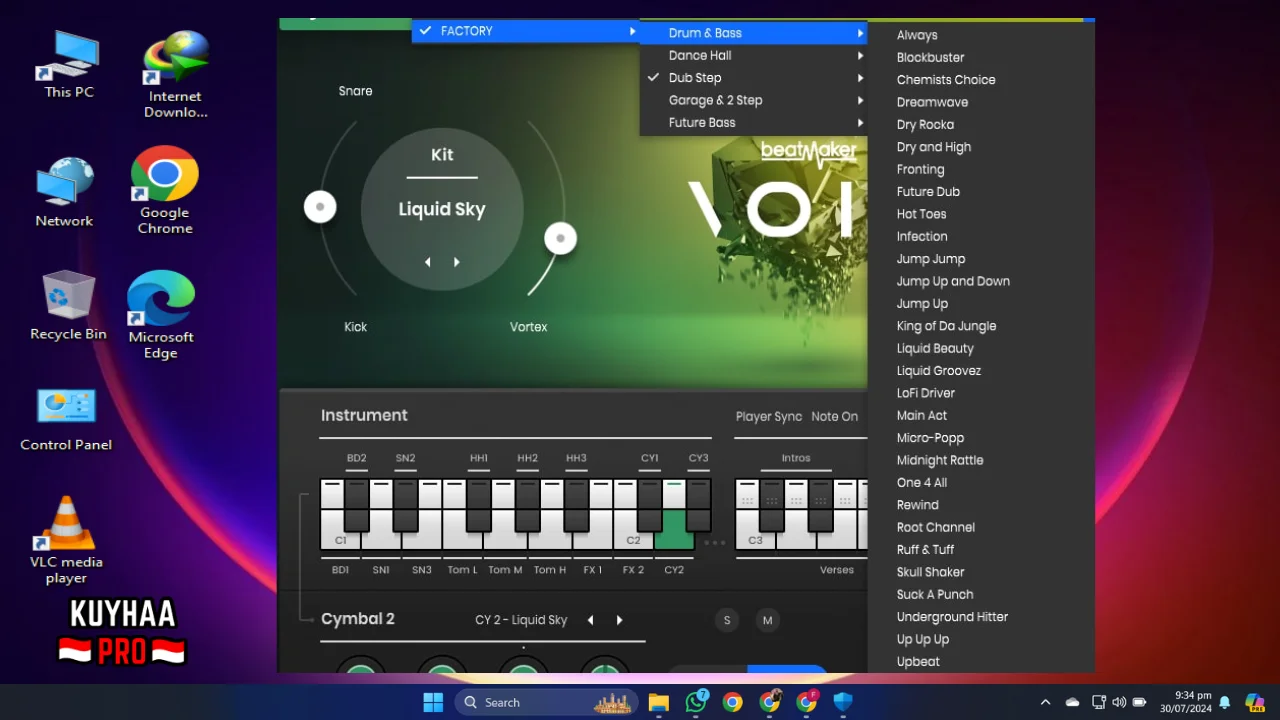1280x720 pixels.
Task: Select next Cymbal 2 sample arrow
Action: [619, 620]
